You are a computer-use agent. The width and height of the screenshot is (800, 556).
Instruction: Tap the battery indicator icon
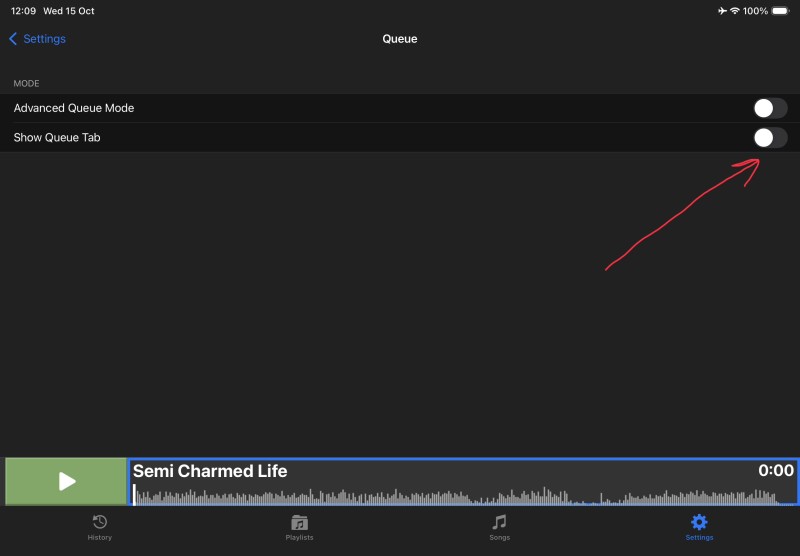point(782,11)
